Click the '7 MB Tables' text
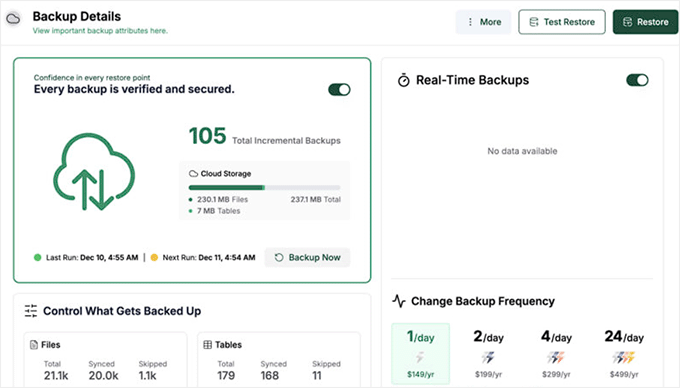Screen dimensions: 680x388 [x=219, y=211]
